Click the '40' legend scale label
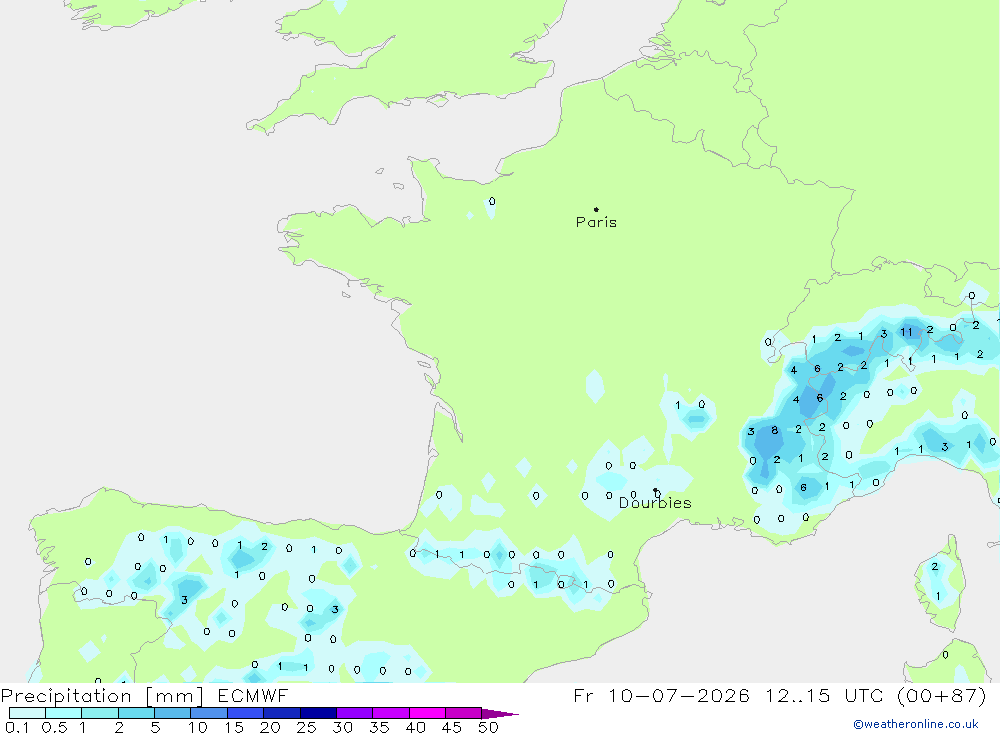The height and width of the screenshot is (733, 1000). [416, 727]
